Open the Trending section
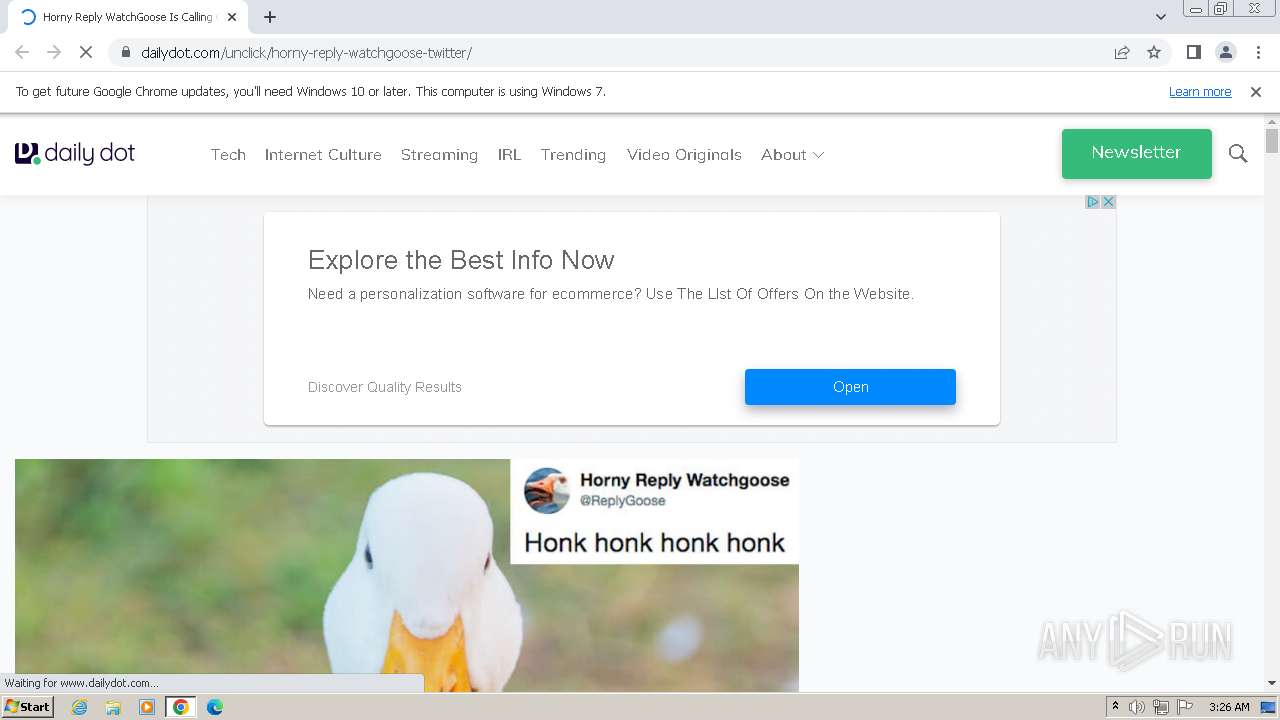Viewport: 1280px width, 720px height. point(573,154)
